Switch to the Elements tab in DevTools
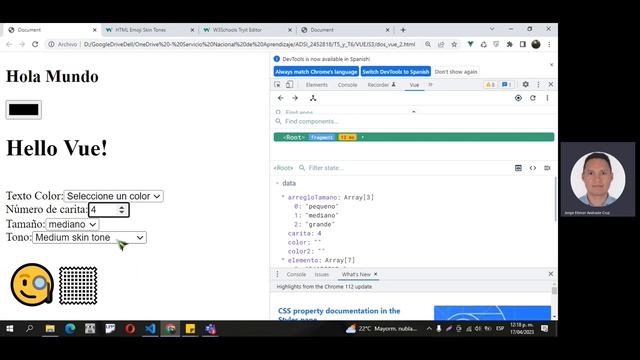This screenshot has height=360, width=640. click(317, 85)
